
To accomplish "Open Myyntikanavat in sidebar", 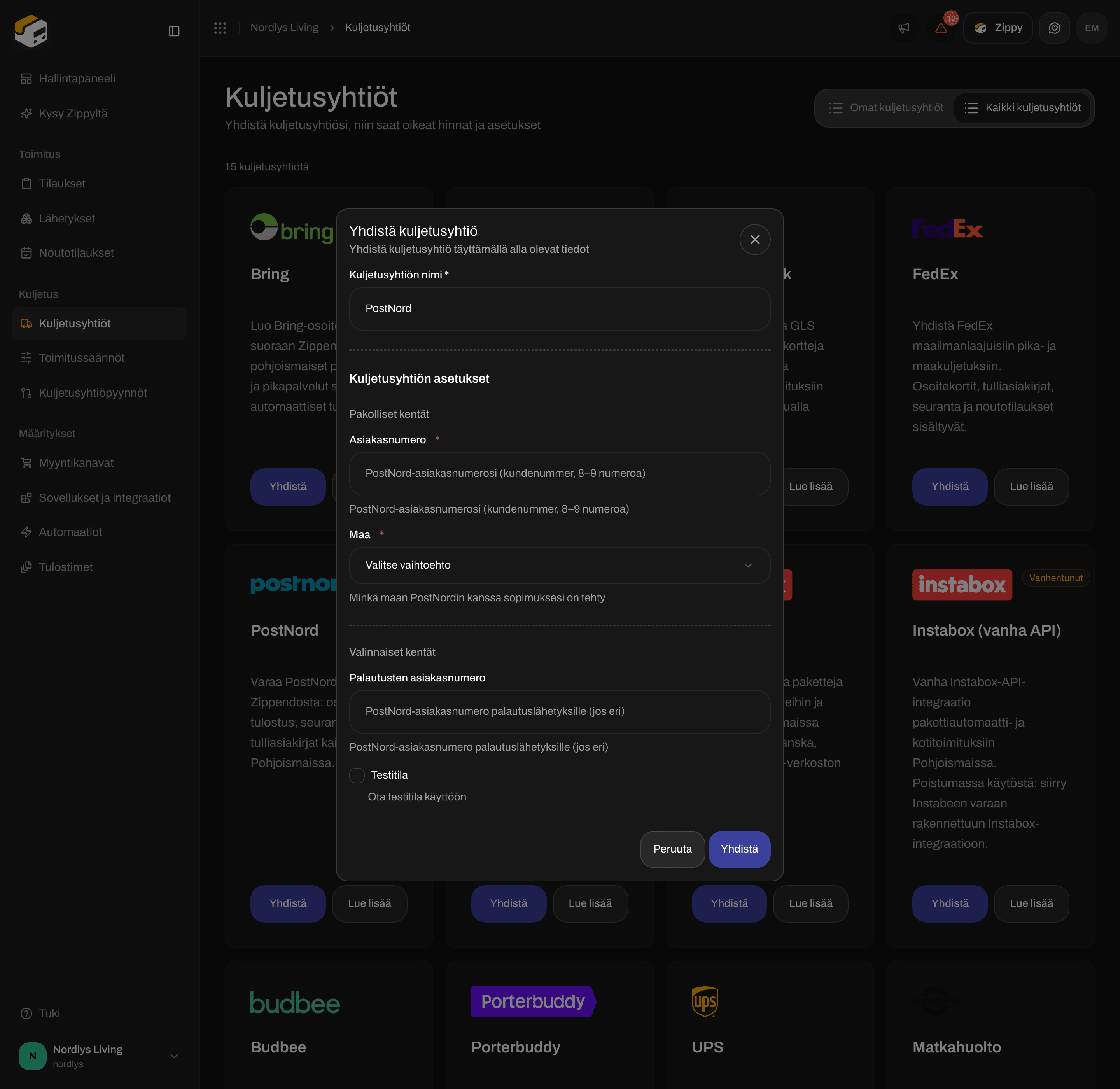I will pos(100,463).
